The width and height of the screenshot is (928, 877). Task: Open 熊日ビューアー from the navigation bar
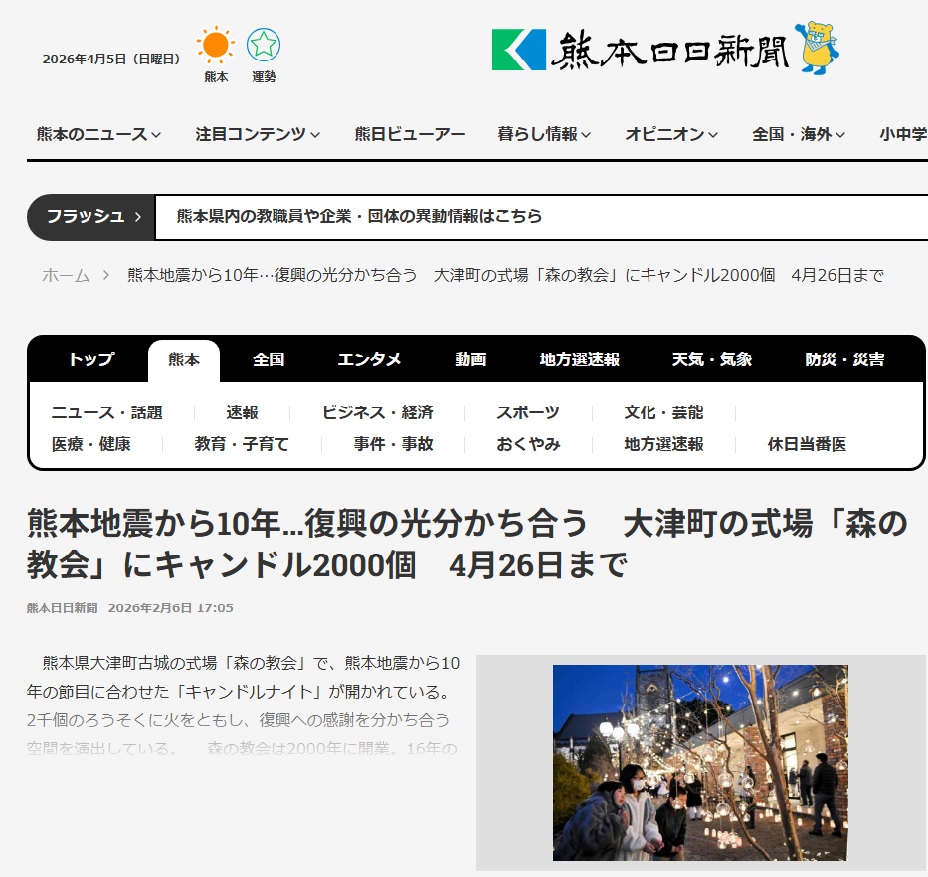click(x=410, y=134)
